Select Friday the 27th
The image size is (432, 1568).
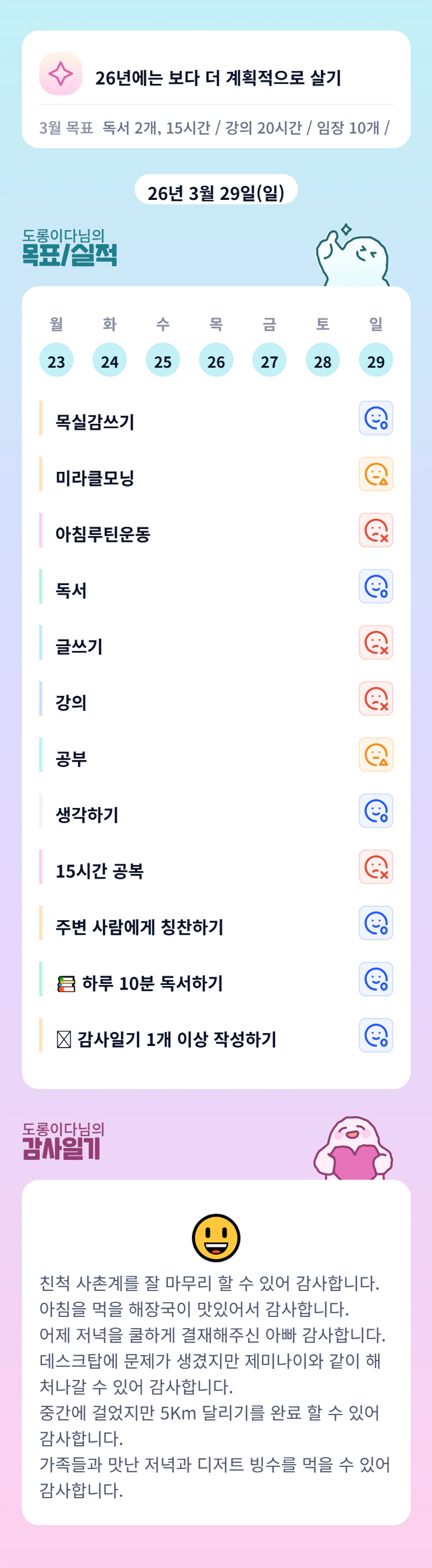pyautogui.click(x=270, y=360)
